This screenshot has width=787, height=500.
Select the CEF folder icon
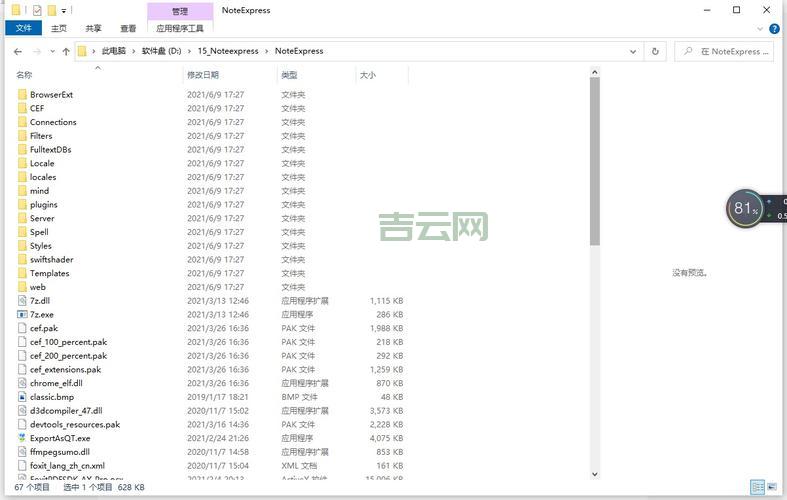click(22, 108)
